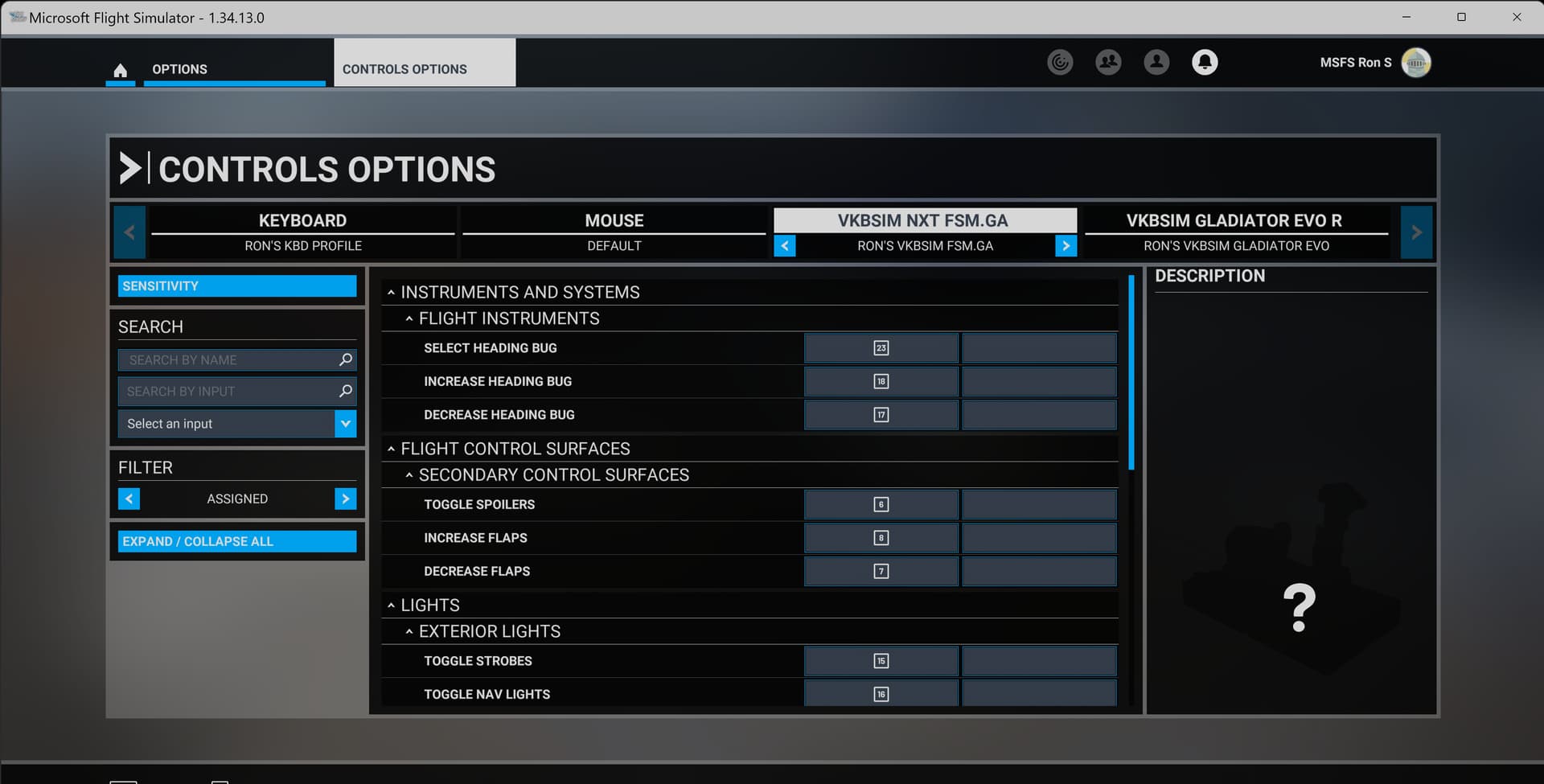Click the arrow icon beside Controls Options title
This screenshot has width=1544, height=784.
point(130,168)
